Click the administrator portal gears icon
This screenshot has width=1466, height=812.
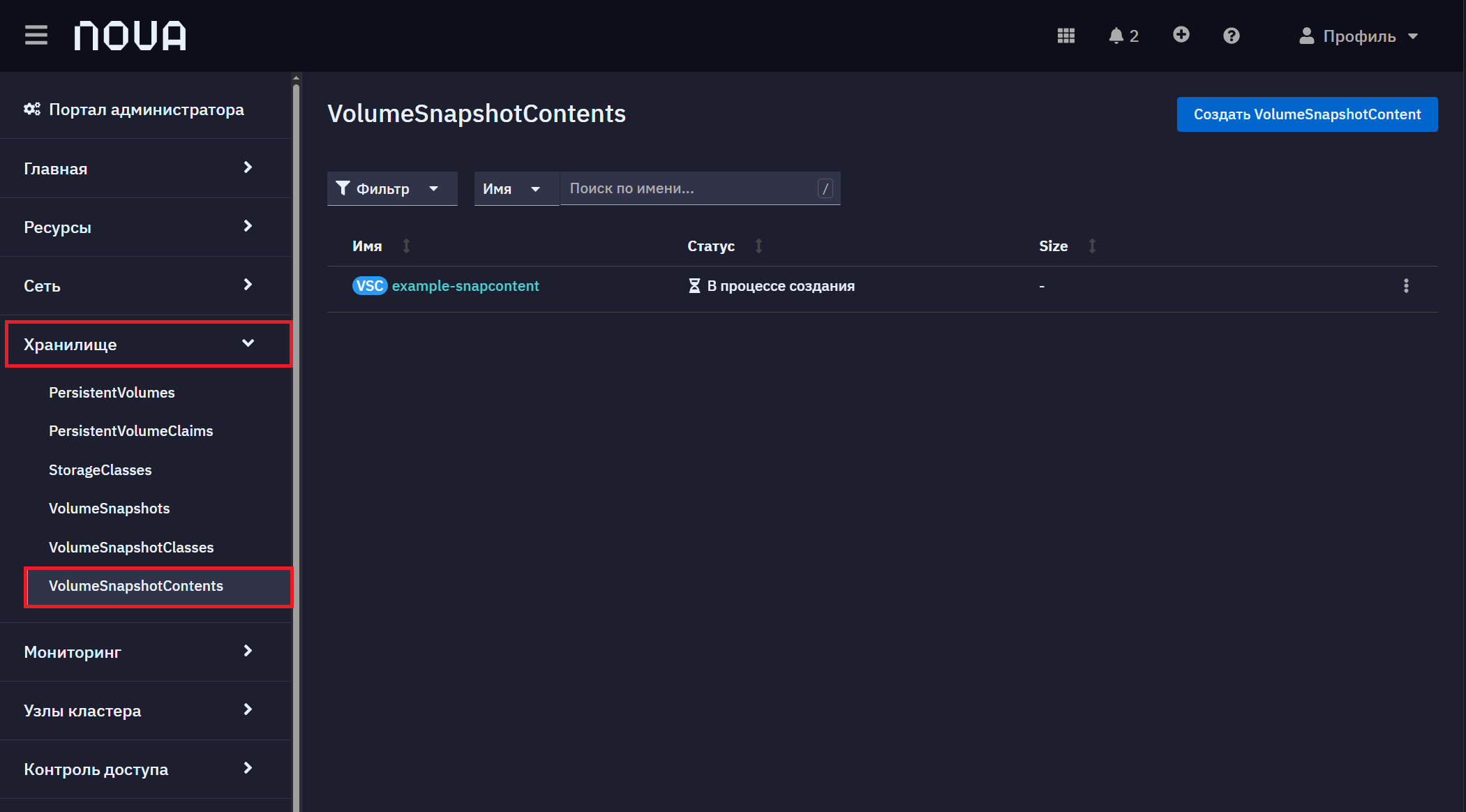click(32, 109)
